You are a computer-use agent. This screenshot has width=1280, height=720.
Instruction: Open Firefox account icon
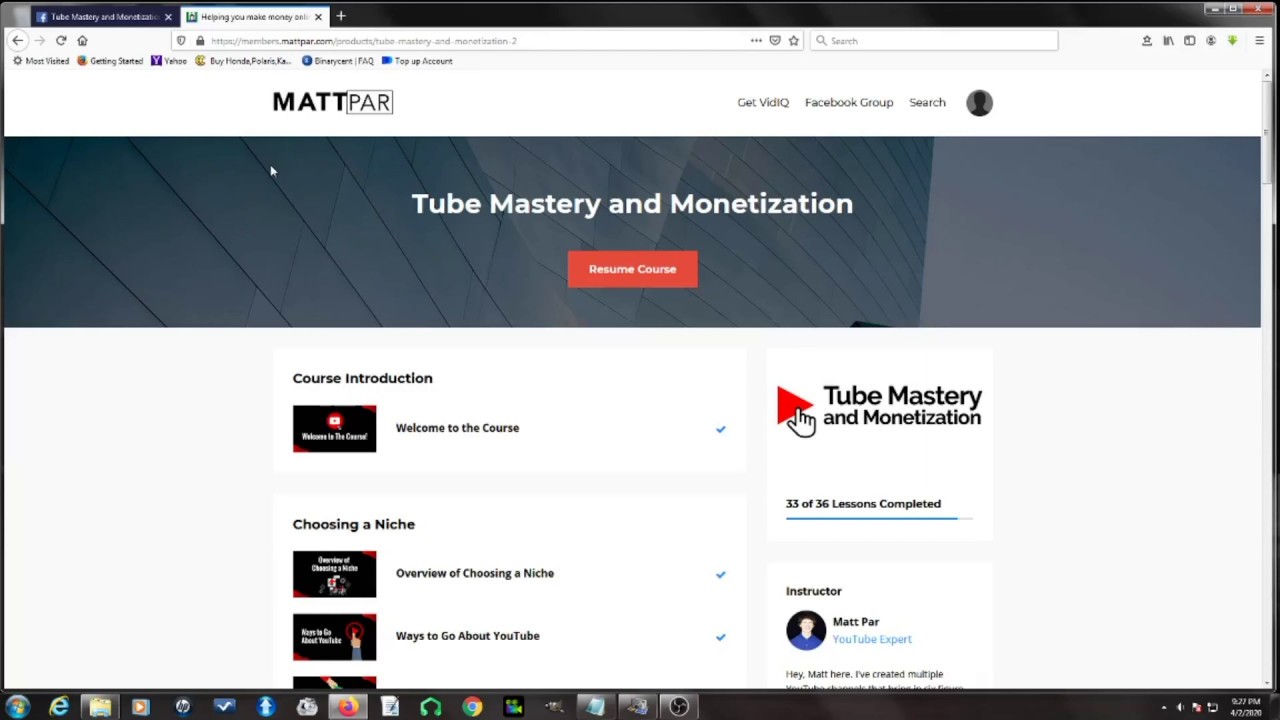1211,41
